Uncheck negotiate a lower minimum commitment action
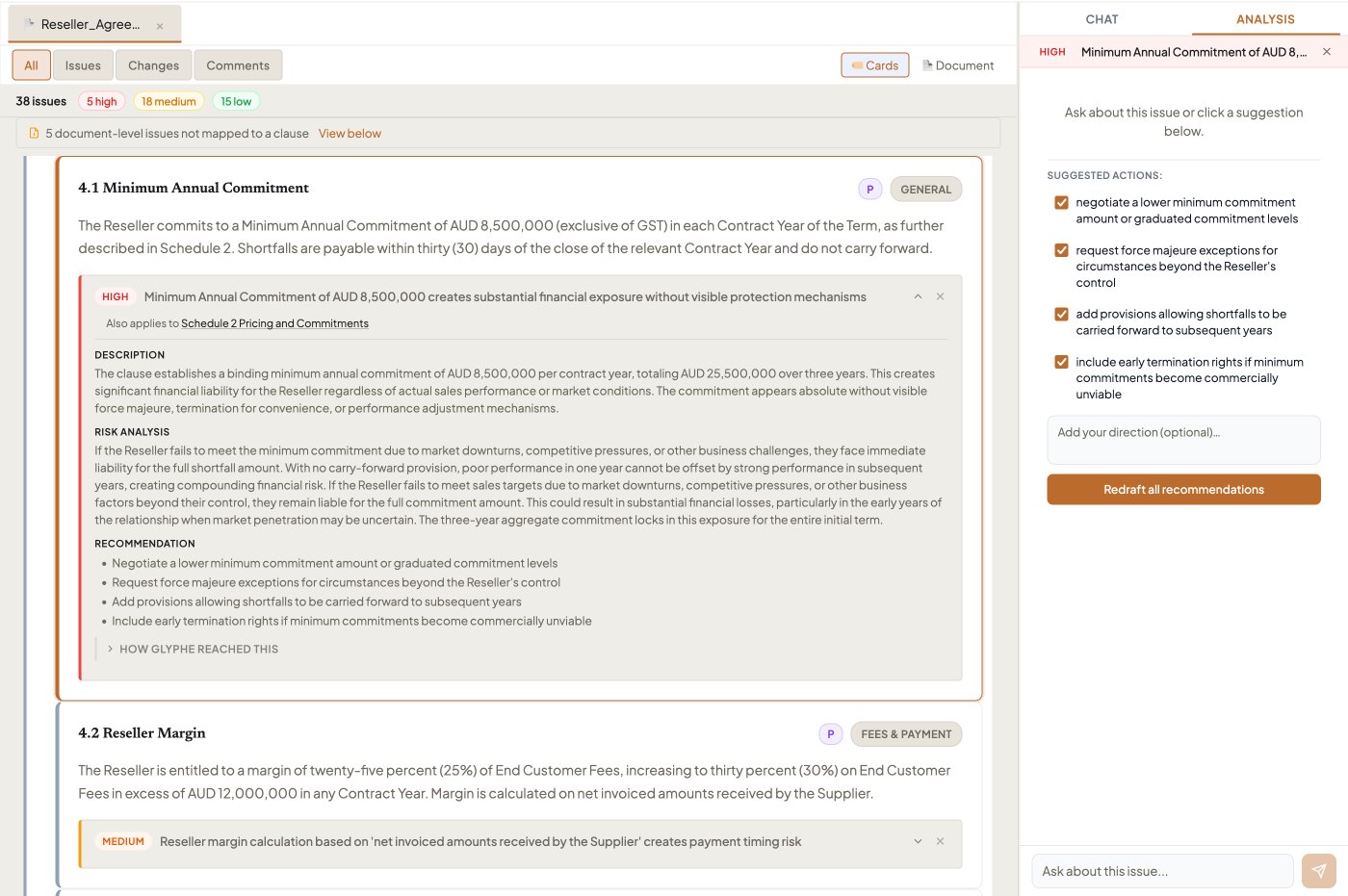1348x896 pixels. (x=1061, y=203)
